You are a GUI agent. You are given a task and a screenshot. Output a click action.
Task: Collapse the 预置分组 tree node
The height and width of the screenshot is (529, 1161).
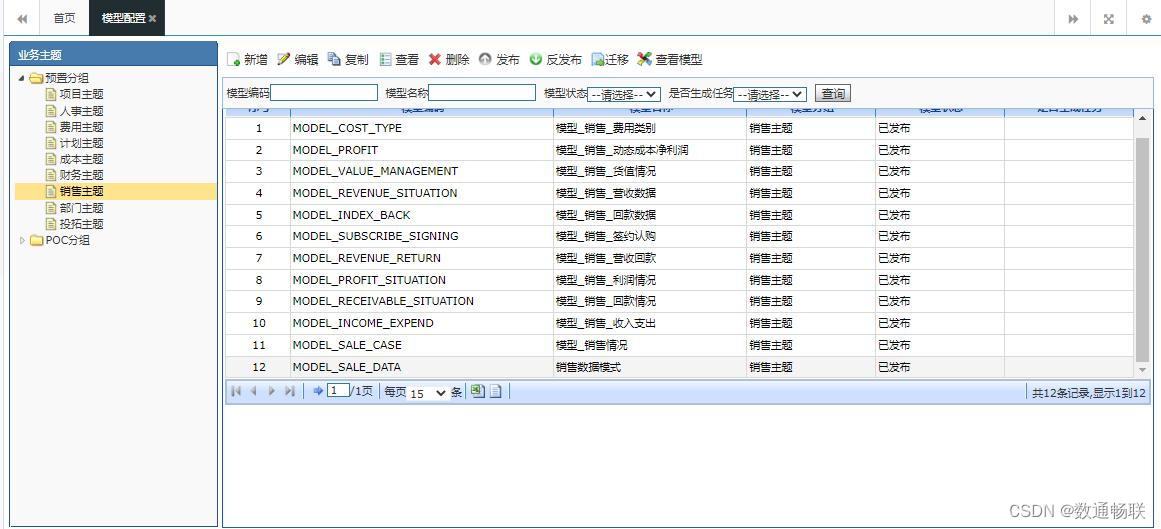coord(21,79)
